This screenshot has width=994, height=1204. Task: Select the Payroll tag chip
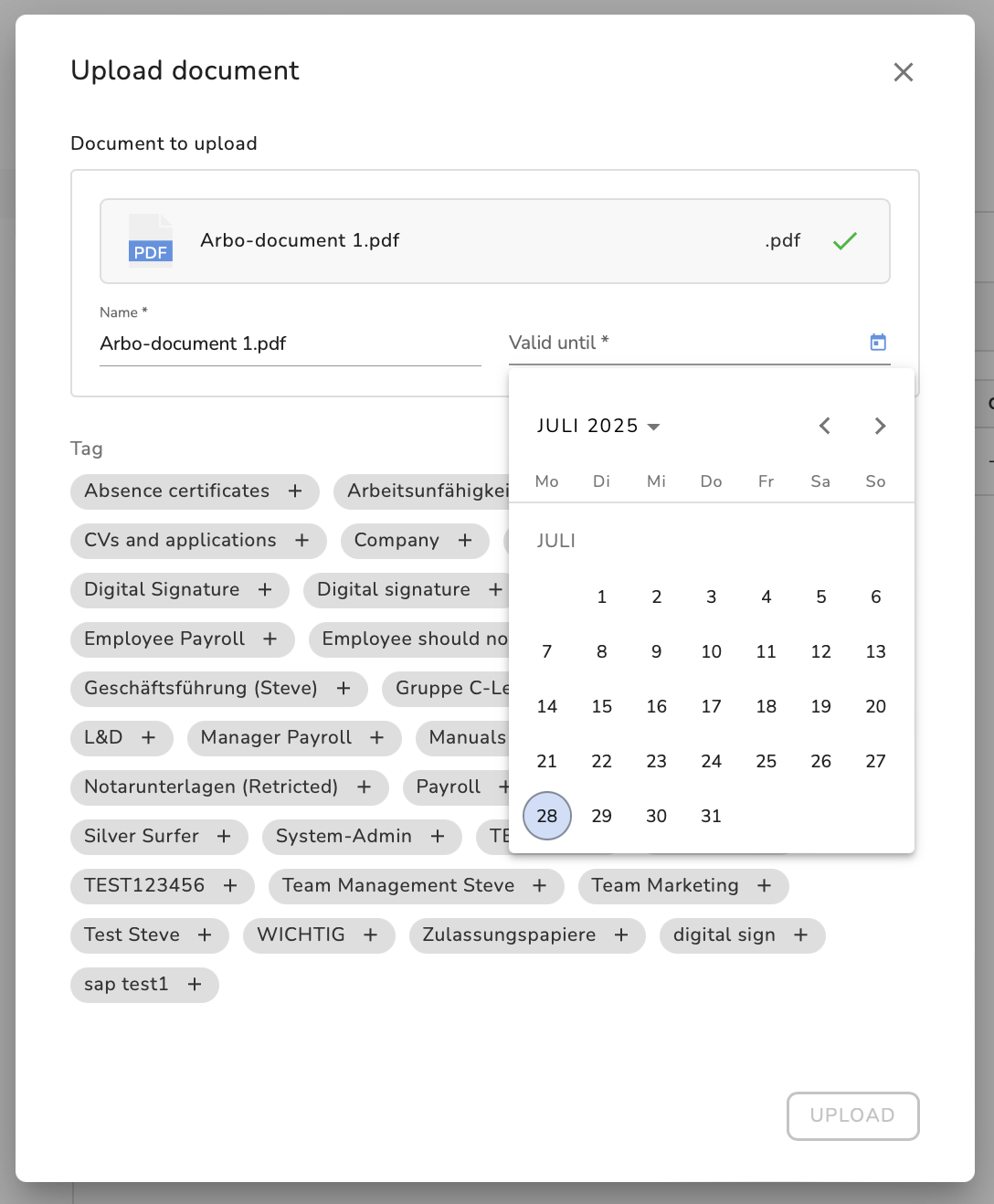coord(456,787)
